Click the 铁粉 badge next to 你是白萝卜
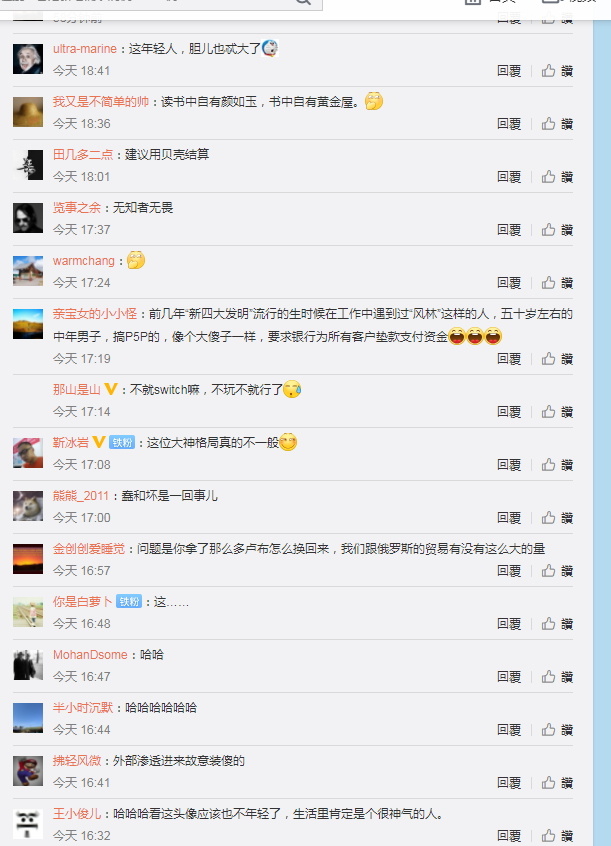This screenshot has width=611, height=846. (129, 602)
